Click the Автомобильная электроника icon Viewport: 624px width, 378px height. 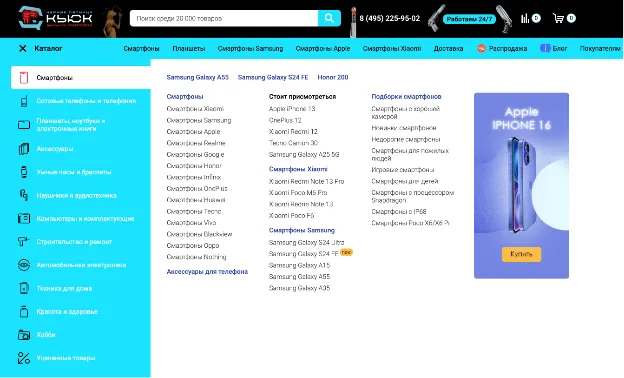[x=24, y=265]
